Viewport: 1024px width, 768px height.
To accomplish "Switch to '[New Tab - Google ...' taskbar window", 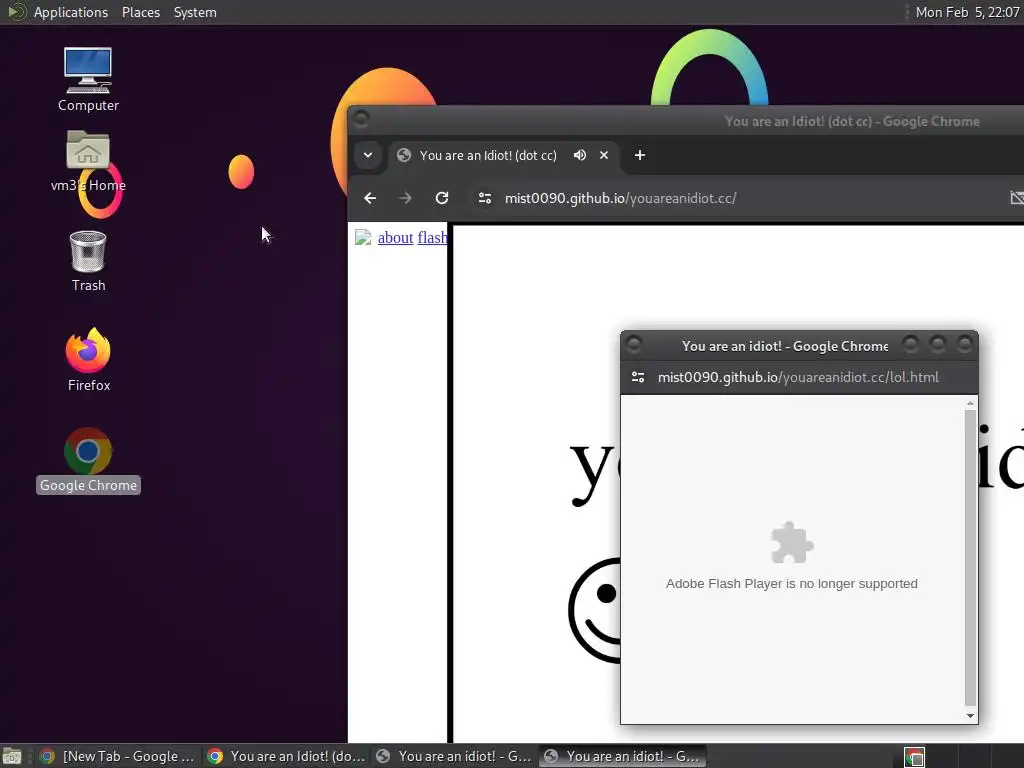I will (x=118, y=756).
